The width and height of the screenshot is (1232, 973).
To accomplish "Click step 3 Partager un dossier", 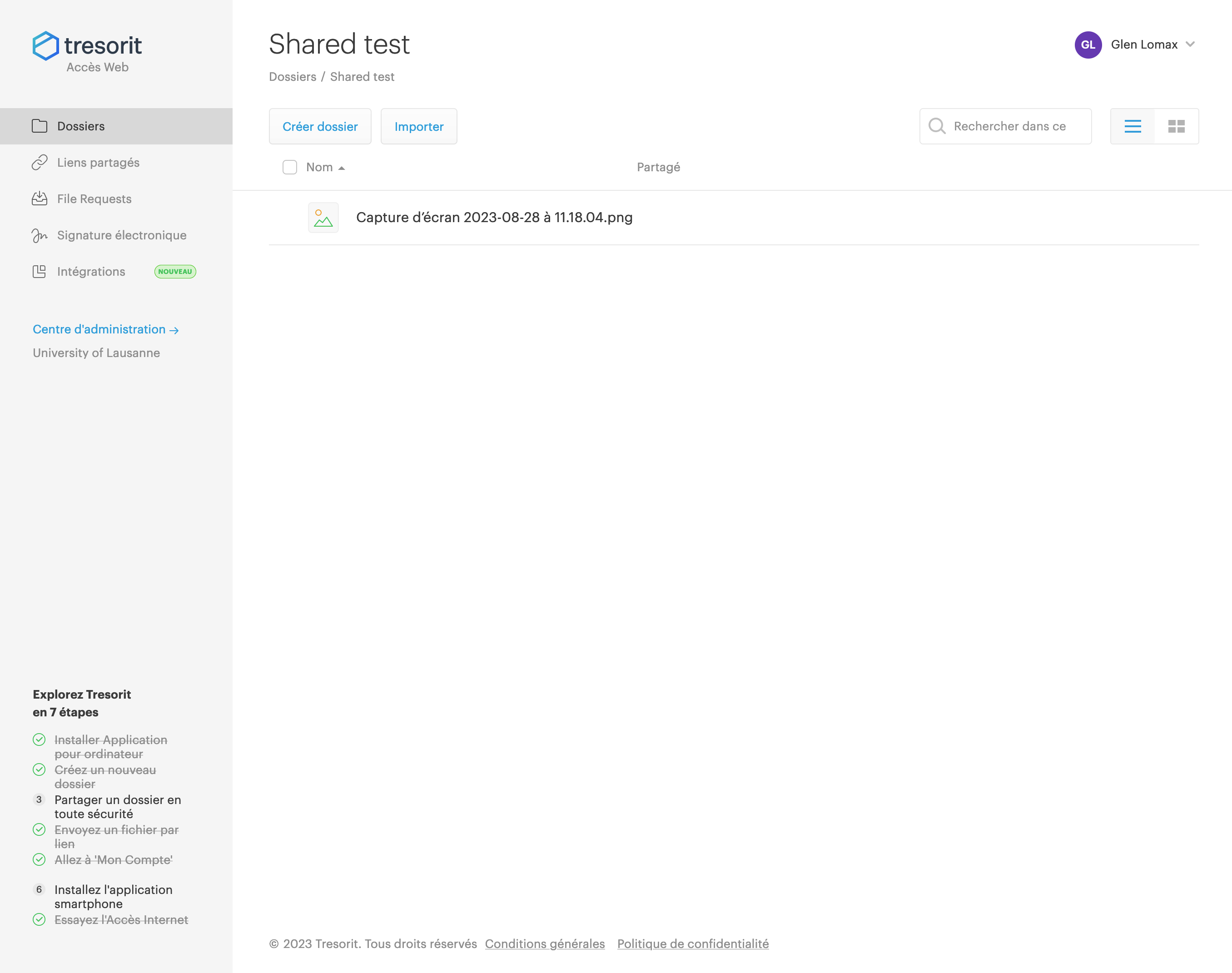I will (117, 807).
